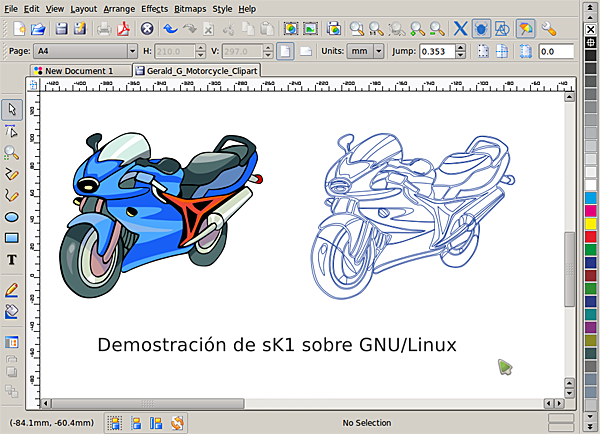This screenshot has width=600, height=434.
Task: Select the Text tool
Action: tap(11, 260)
